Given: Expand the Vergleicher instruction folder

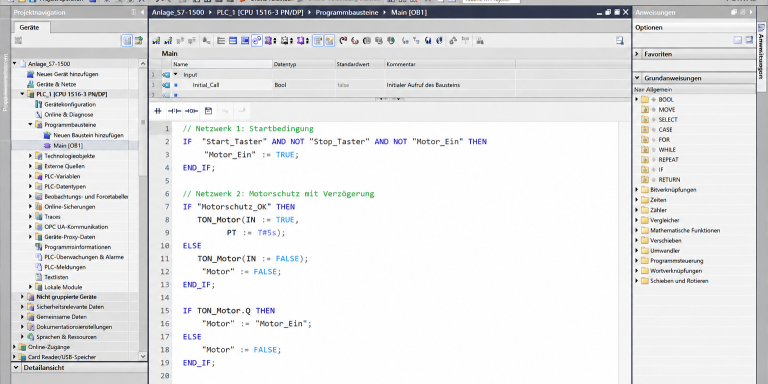Looking at the screenshot, I should (637, 220).
